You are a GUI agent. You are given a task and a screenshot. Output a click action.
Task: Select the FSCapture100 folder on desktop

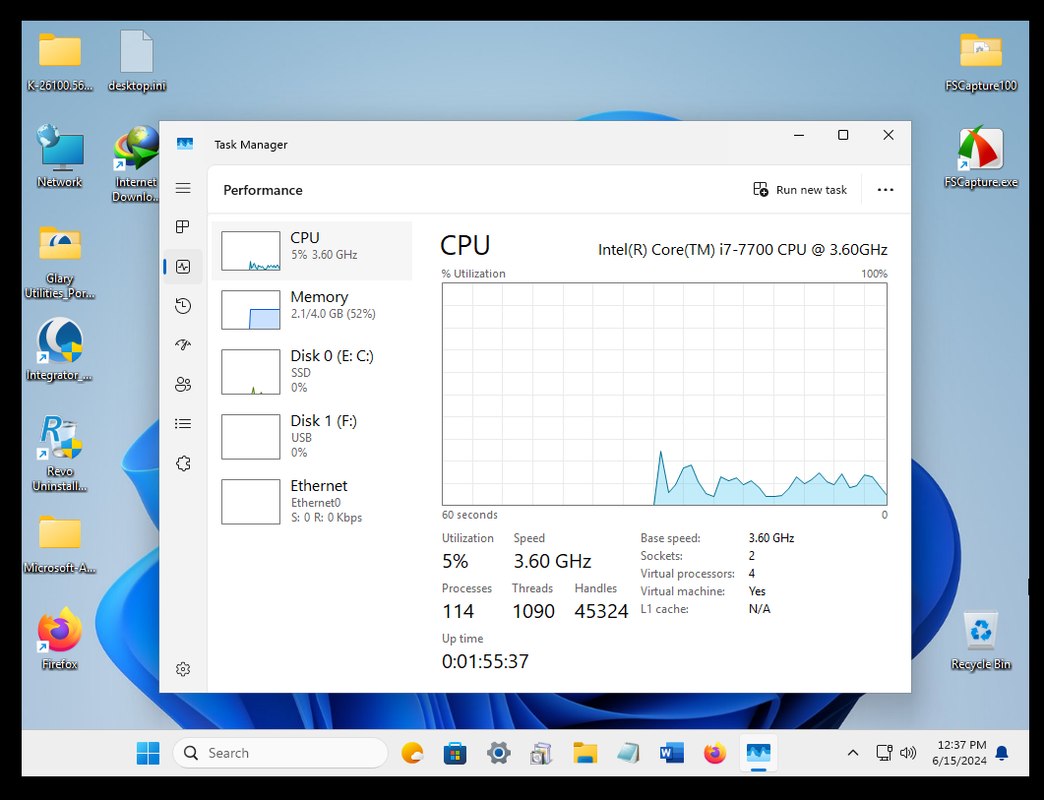click(981, 62)
